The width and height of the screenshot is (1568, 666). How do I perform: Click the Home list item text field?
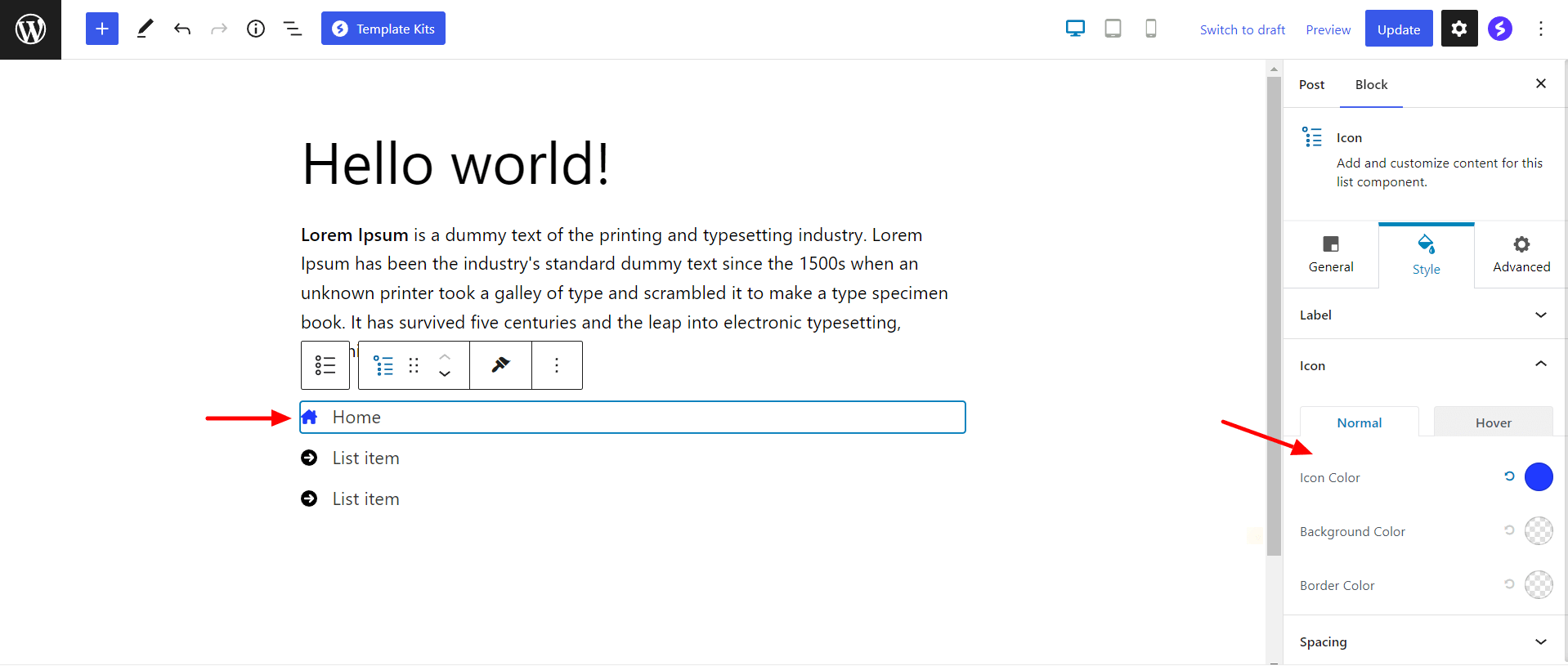pos(638,418)
